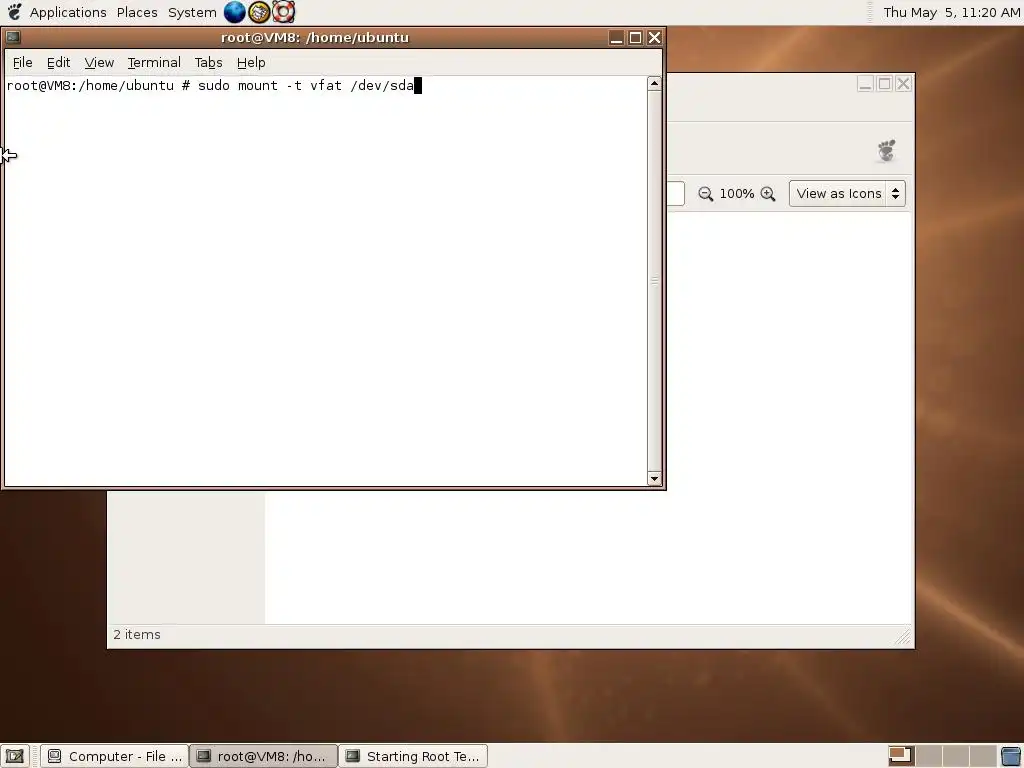Viewport: 1024px width, 768px height.
Task: Click the GNOME foot throbber in file browser
Action: [x=886, y=151]
